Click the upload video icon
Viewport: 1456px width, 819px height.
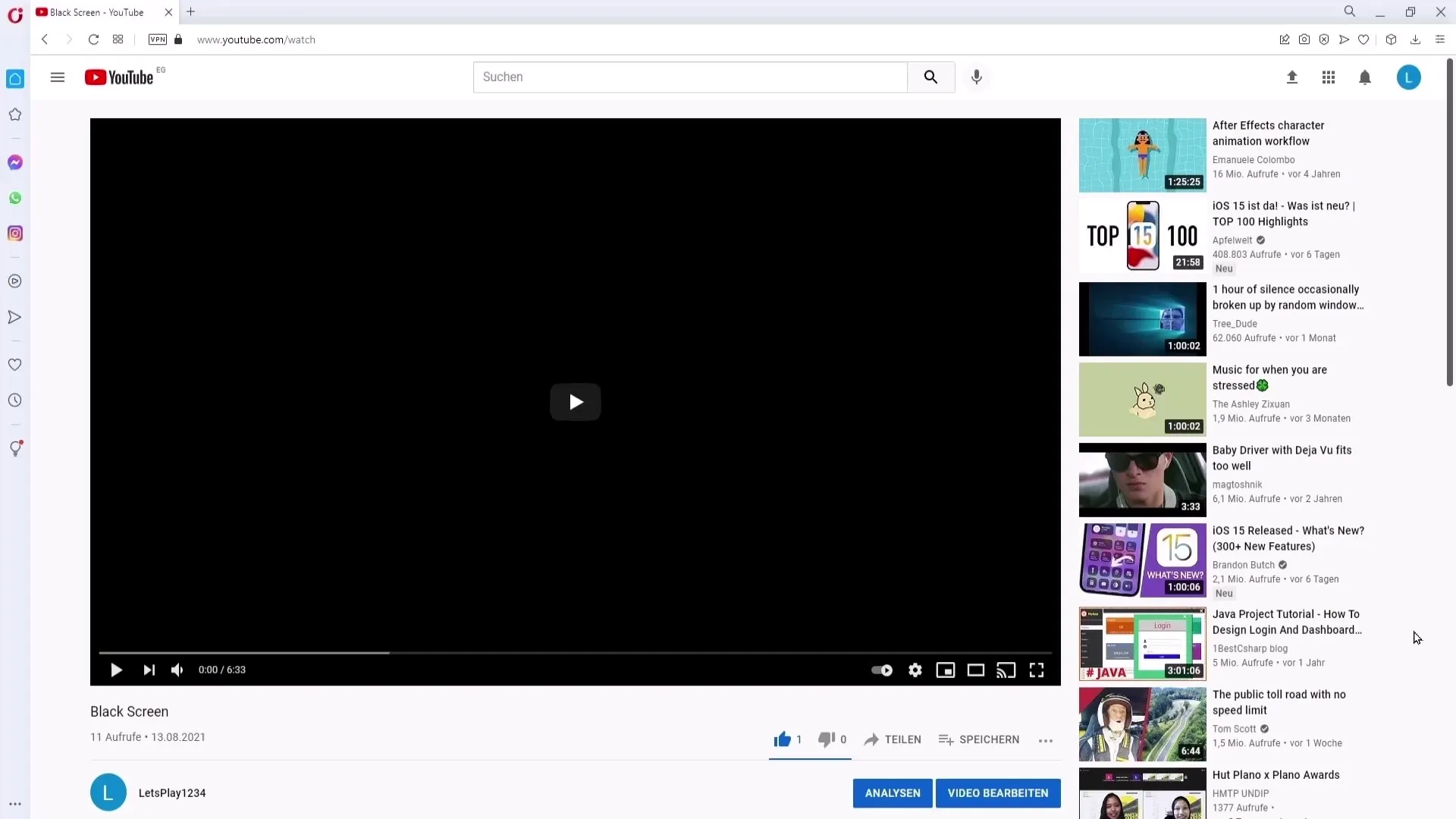1291,77
